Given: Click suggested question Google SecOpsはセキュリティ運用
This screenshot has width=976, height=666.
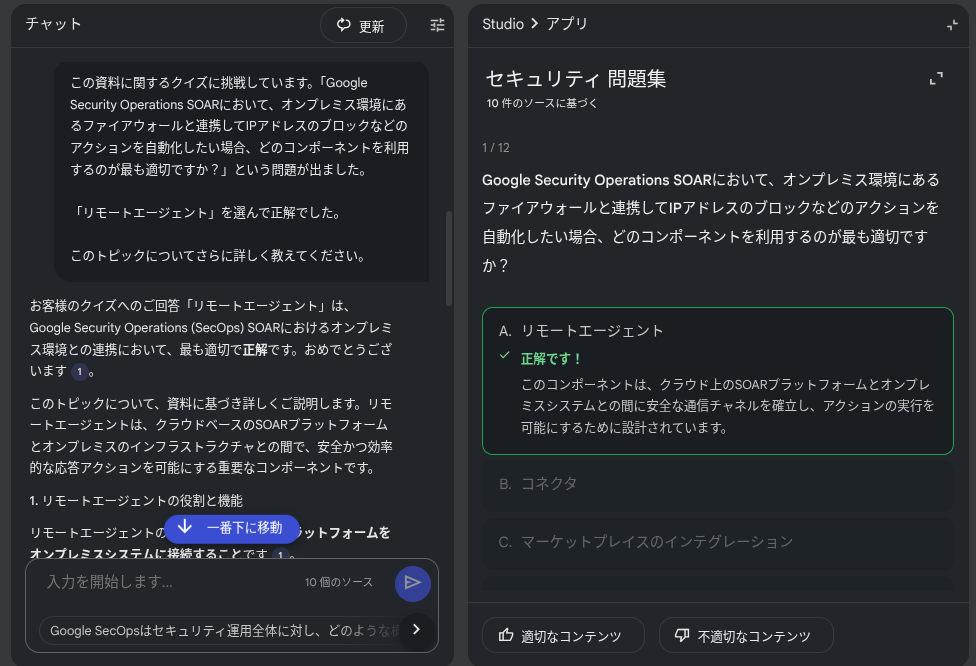Looking at the screenshot, I should pos(221,631).
